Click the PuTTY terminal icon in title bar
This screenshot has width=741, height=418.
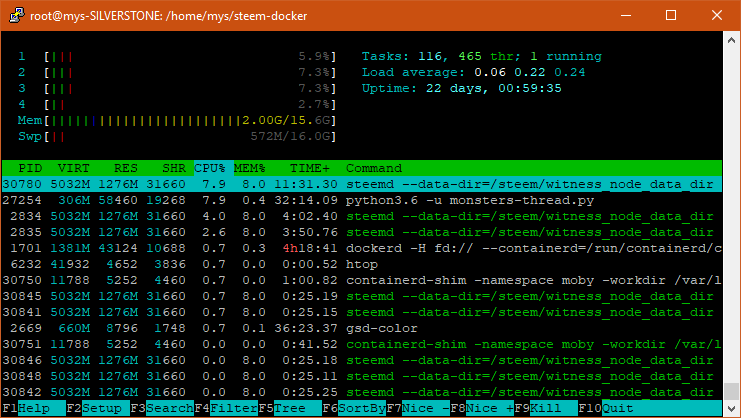16,15
